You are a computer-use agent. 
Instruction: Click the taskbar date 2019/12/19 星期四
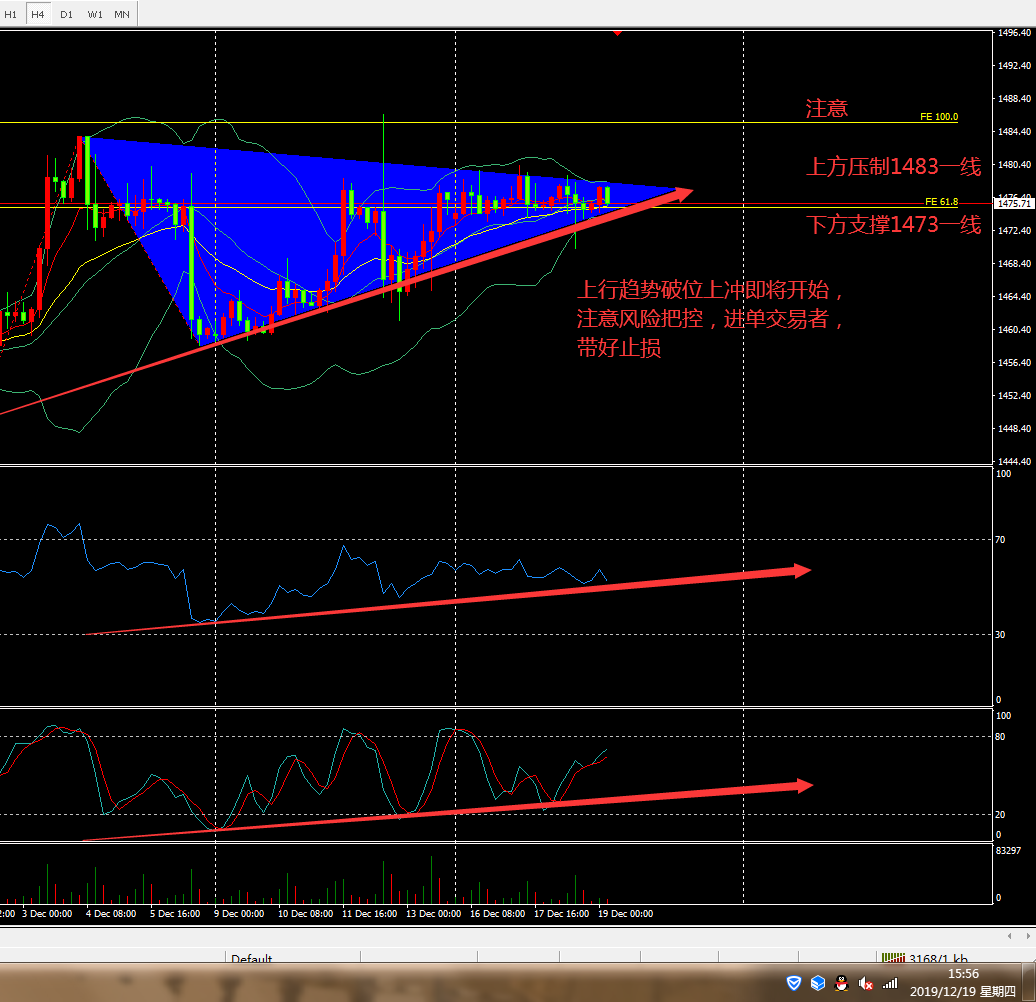tap(963, 991)
